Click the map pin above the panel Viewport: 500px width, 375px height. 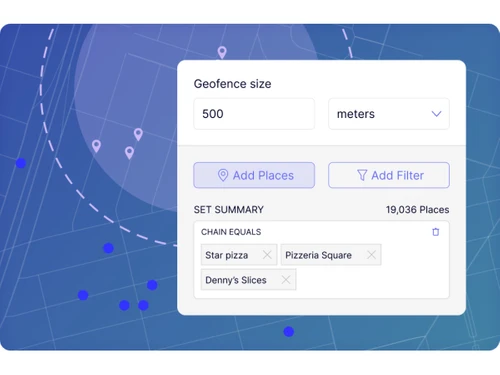(222, 53)
